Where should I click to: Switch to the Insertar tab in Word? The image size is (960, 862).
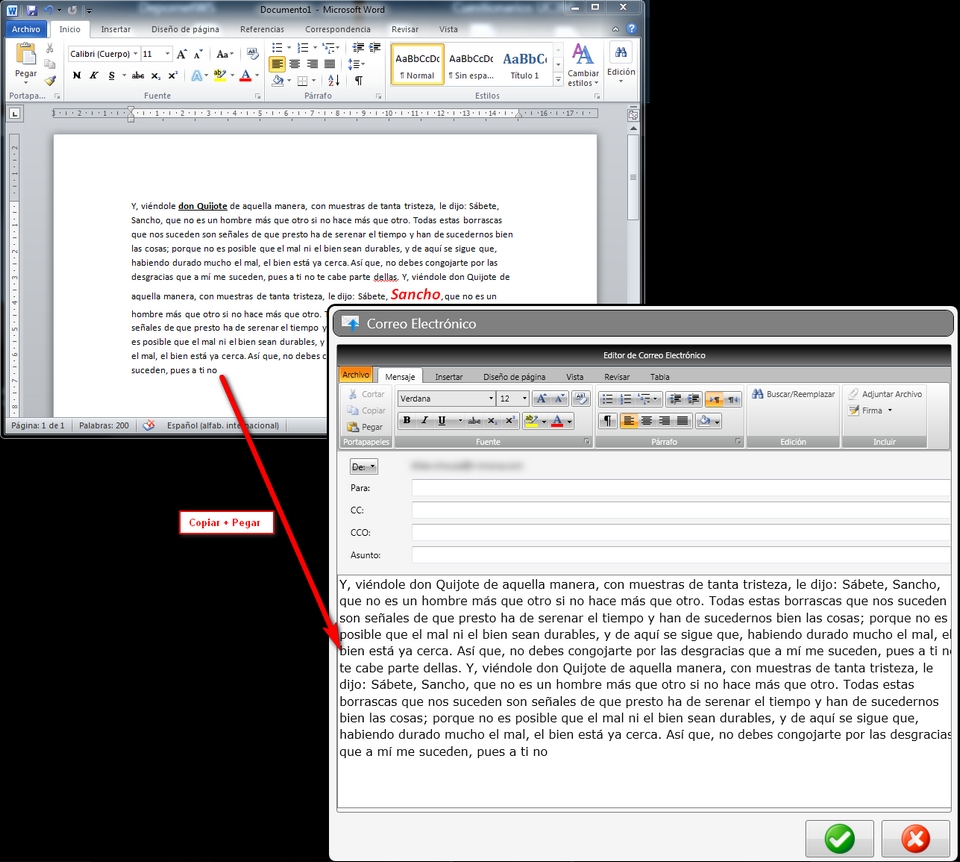(x=116, y=29)
